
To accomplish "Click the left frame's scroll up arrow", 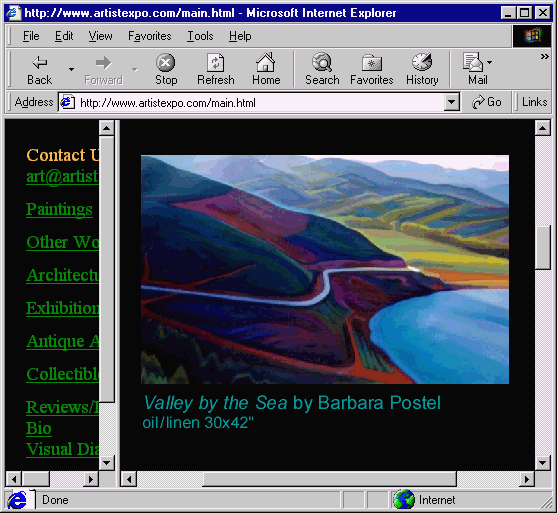I will pos(106,128).
